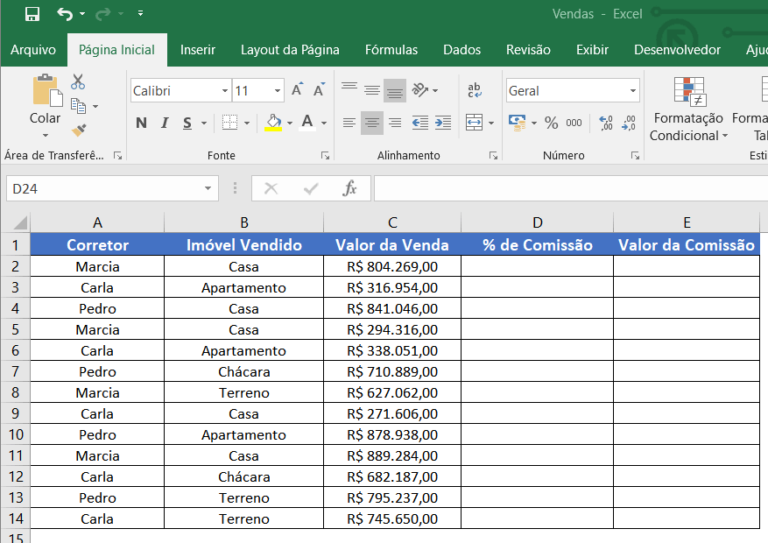This screenshot has height=543, width=768.
Task: Open the Arquivo tab
Action: pyautogui.click(x=33, y=50)
